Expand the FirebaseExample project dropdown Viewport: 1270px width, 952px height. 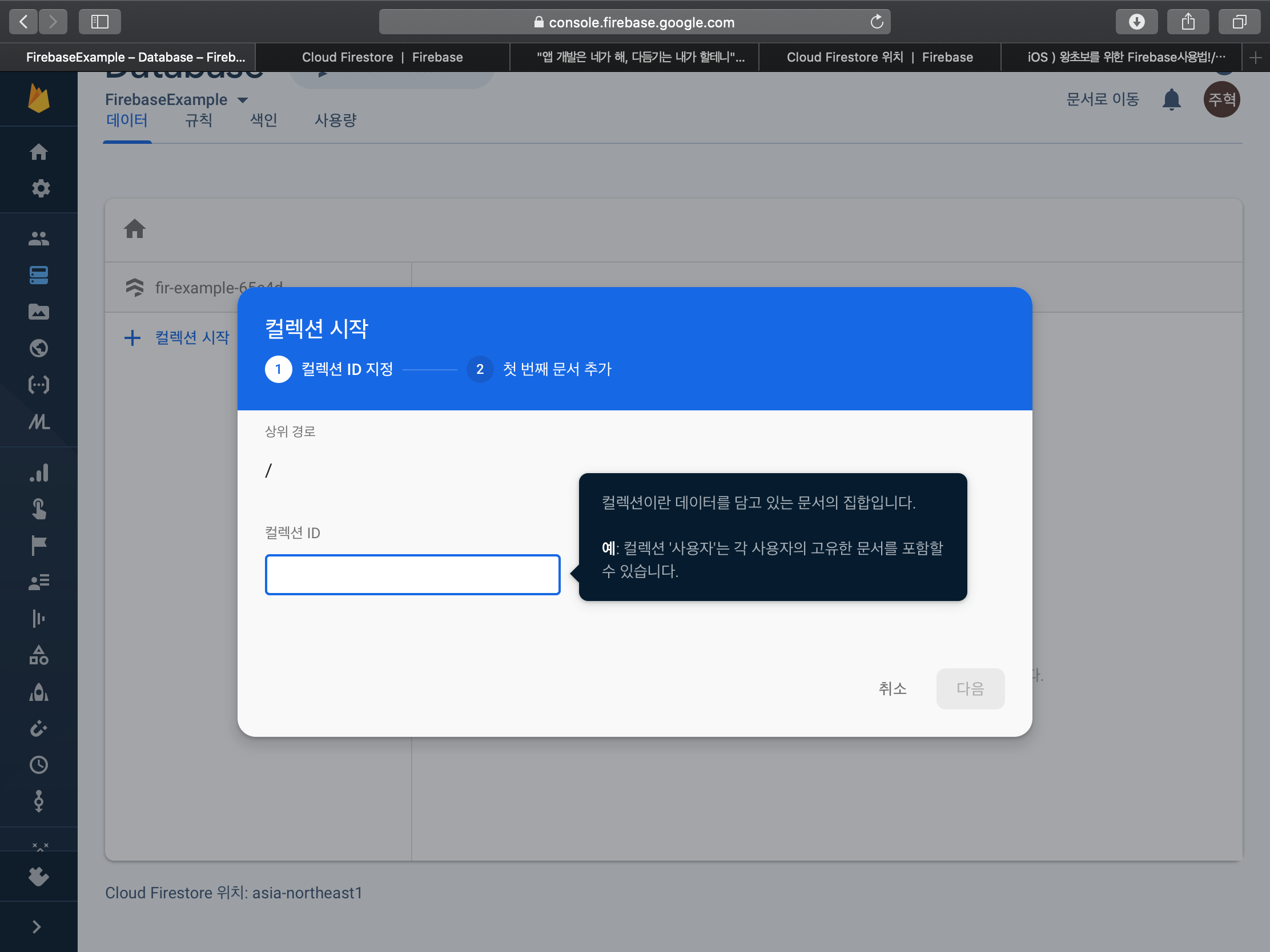click(242, 100)
